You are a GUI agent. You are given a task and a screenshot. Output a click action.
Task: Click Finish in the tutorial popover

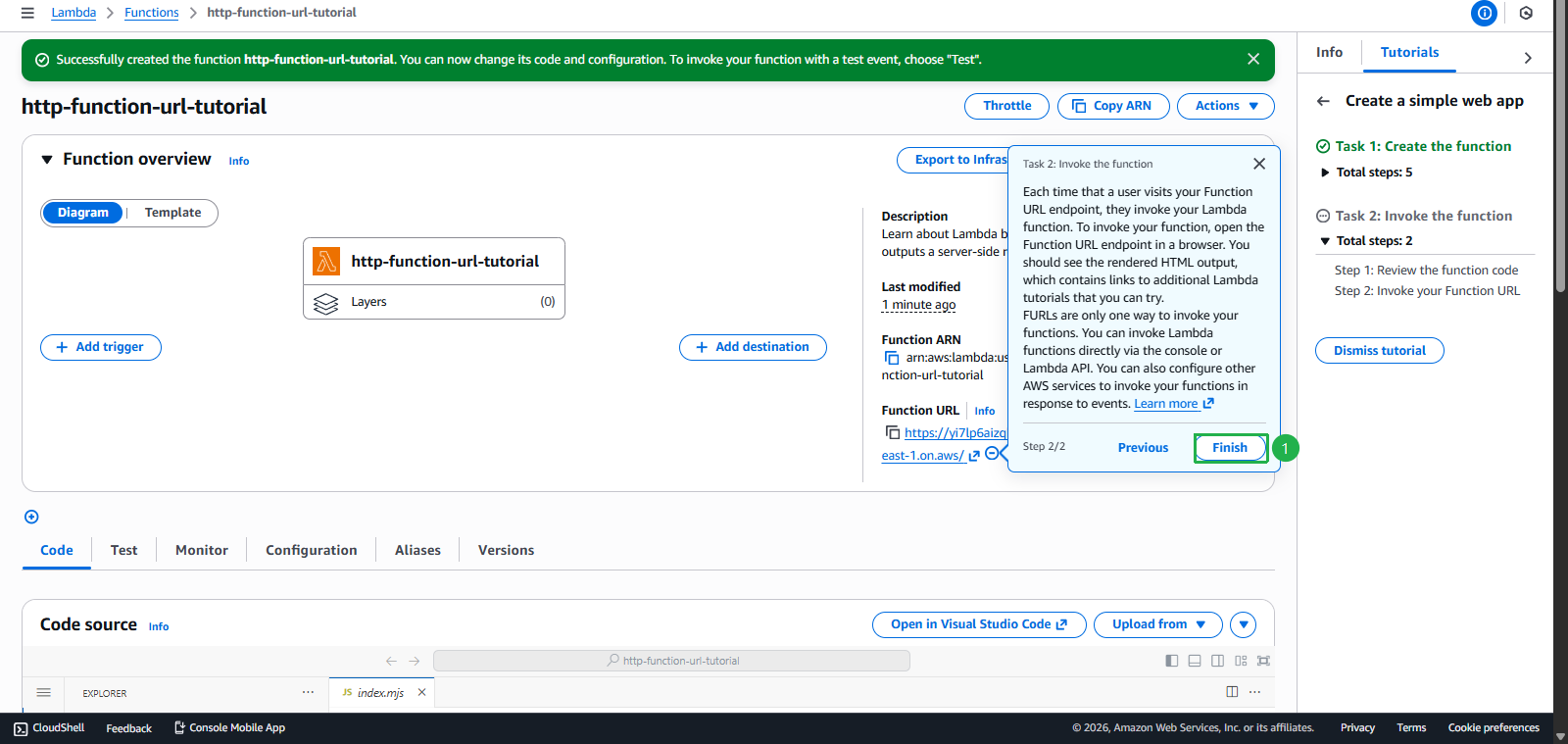[x=1230, y=448]
